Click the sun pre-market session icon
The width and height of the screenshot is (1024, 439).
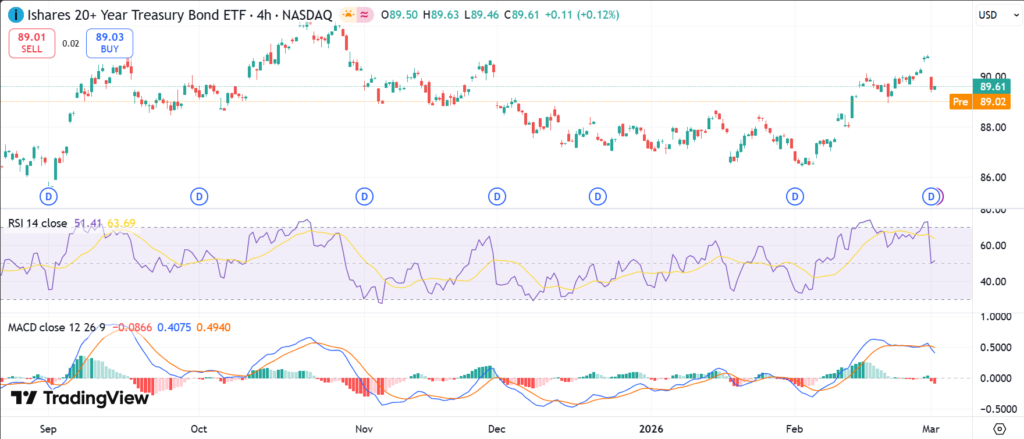[x=348, y=14]
